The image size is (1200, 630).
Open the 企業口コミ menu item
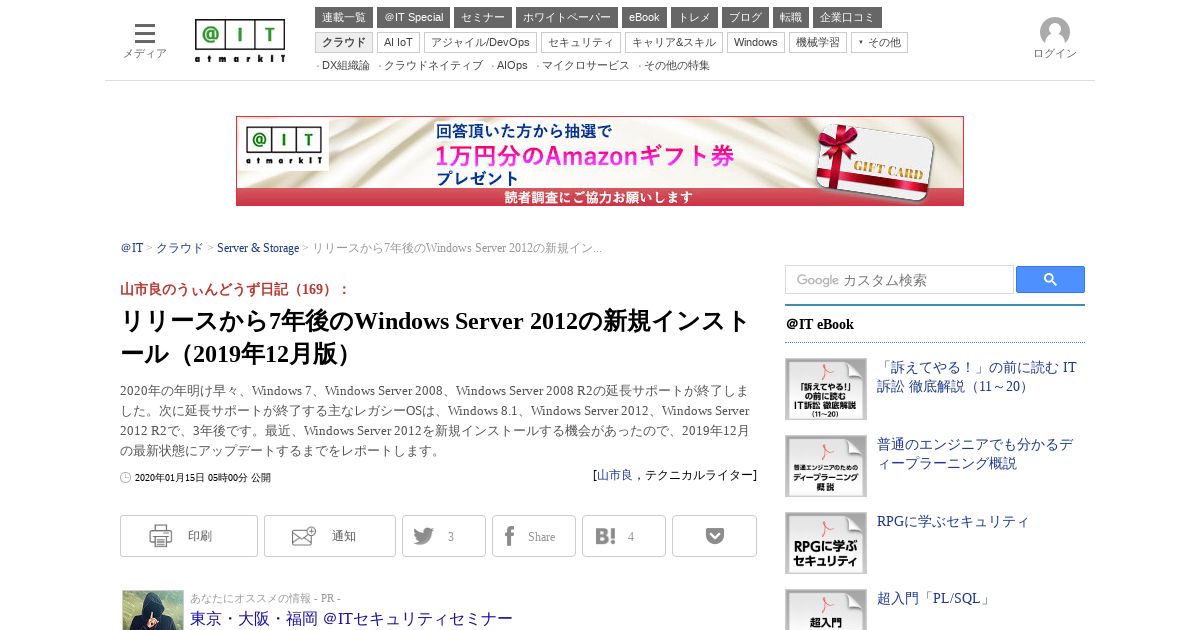pos(847,18)
